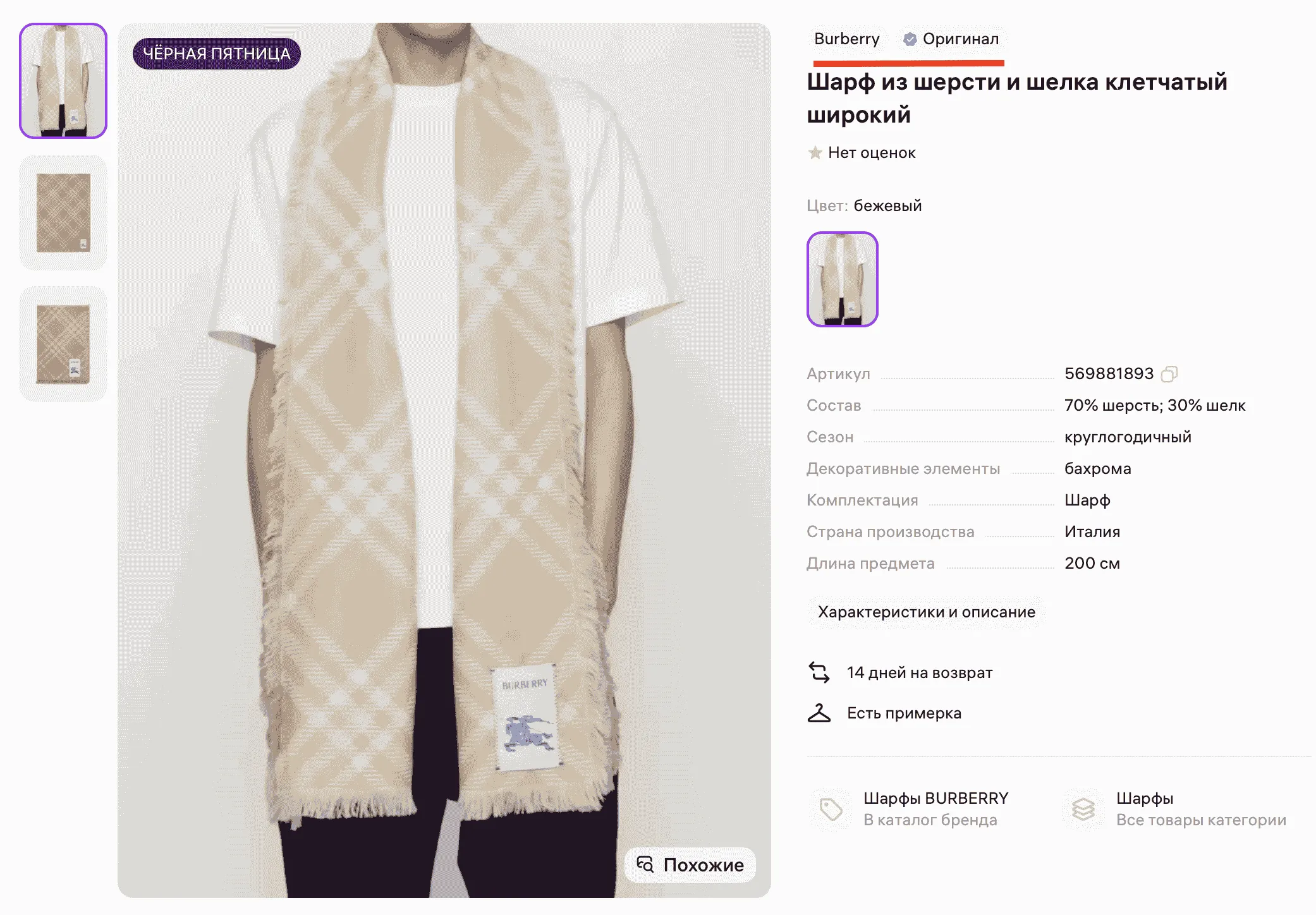Open the Burberry brand link
The image size is (1316, 915).
pyautogui.click(x=846, y=39)
